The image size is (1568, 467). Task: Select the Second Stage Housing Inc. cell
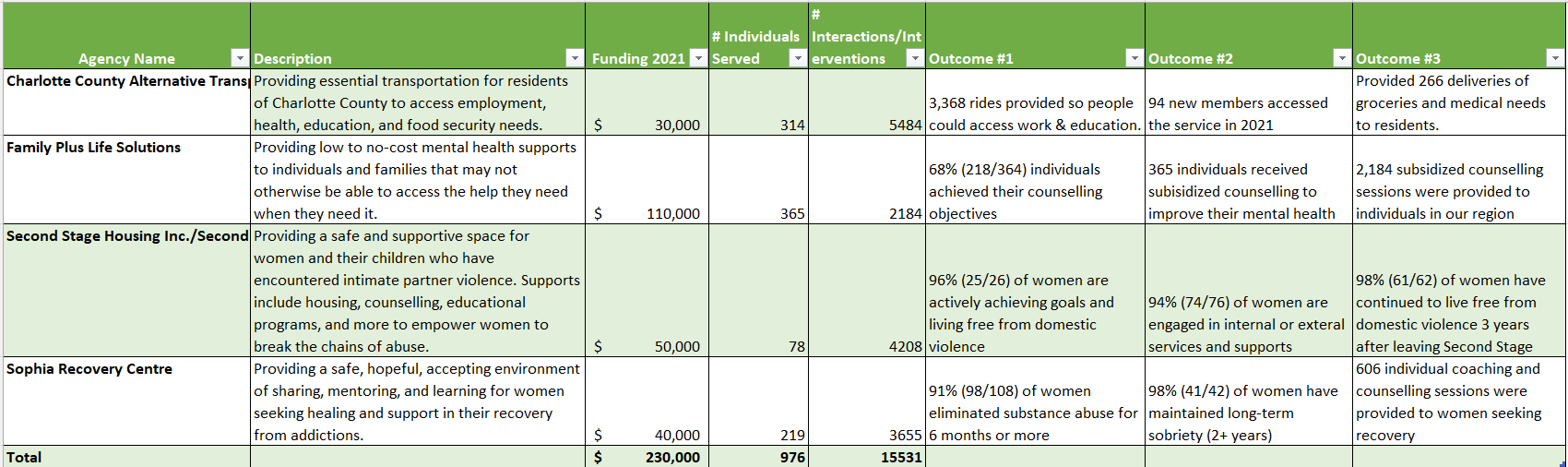click(x=126, y=291)
